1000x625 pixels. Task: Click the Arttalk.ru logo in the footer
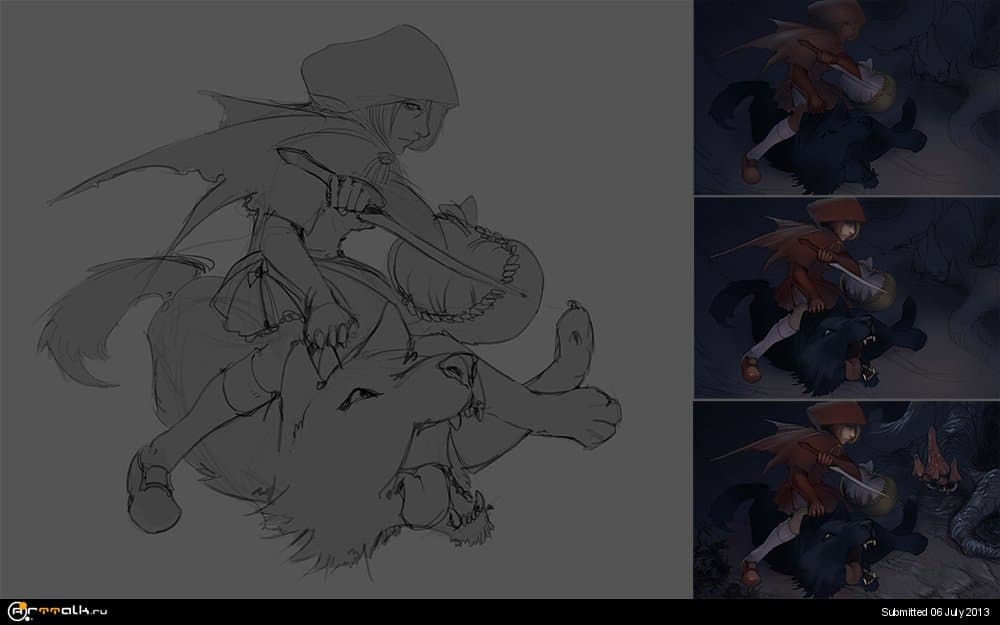pos(57,610)
